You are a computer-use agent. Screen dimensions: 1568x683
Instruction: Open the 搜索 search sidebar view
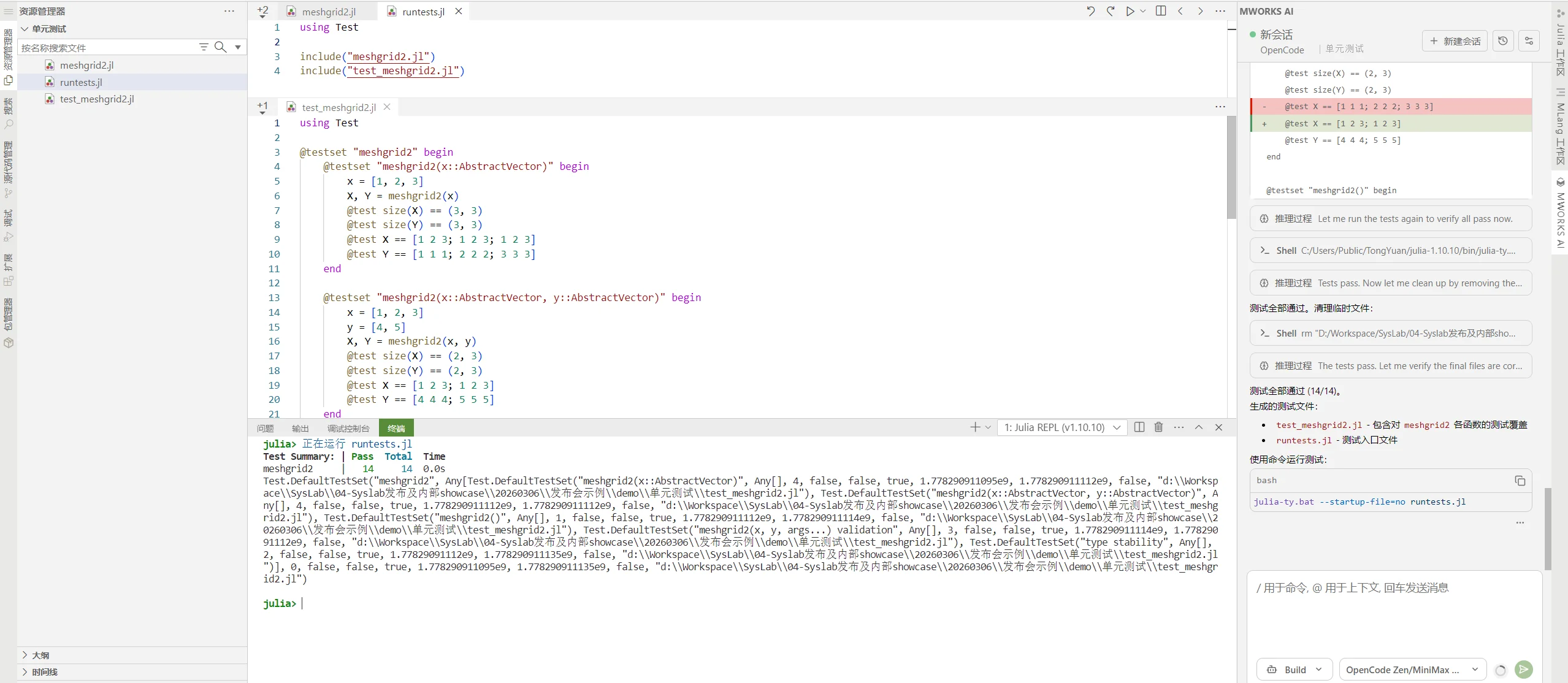tap(8, 113)
